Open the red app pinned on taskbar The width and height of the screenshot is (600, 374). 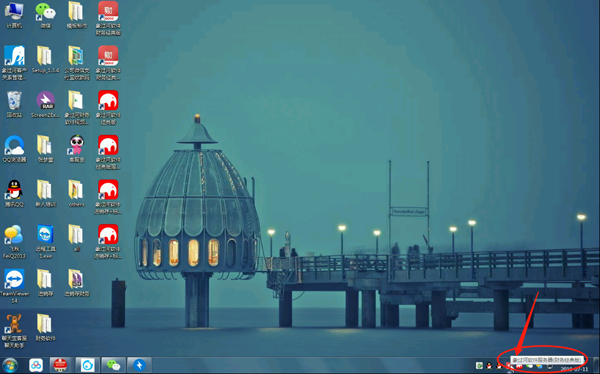[60, 365]
